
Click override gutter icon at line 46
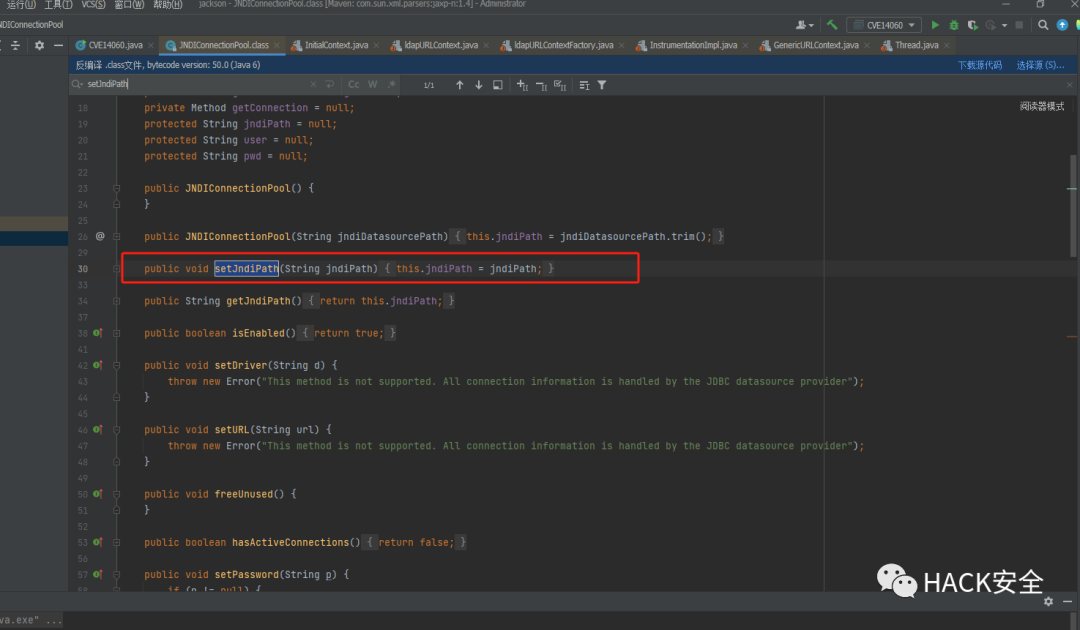tap(98, 430)
